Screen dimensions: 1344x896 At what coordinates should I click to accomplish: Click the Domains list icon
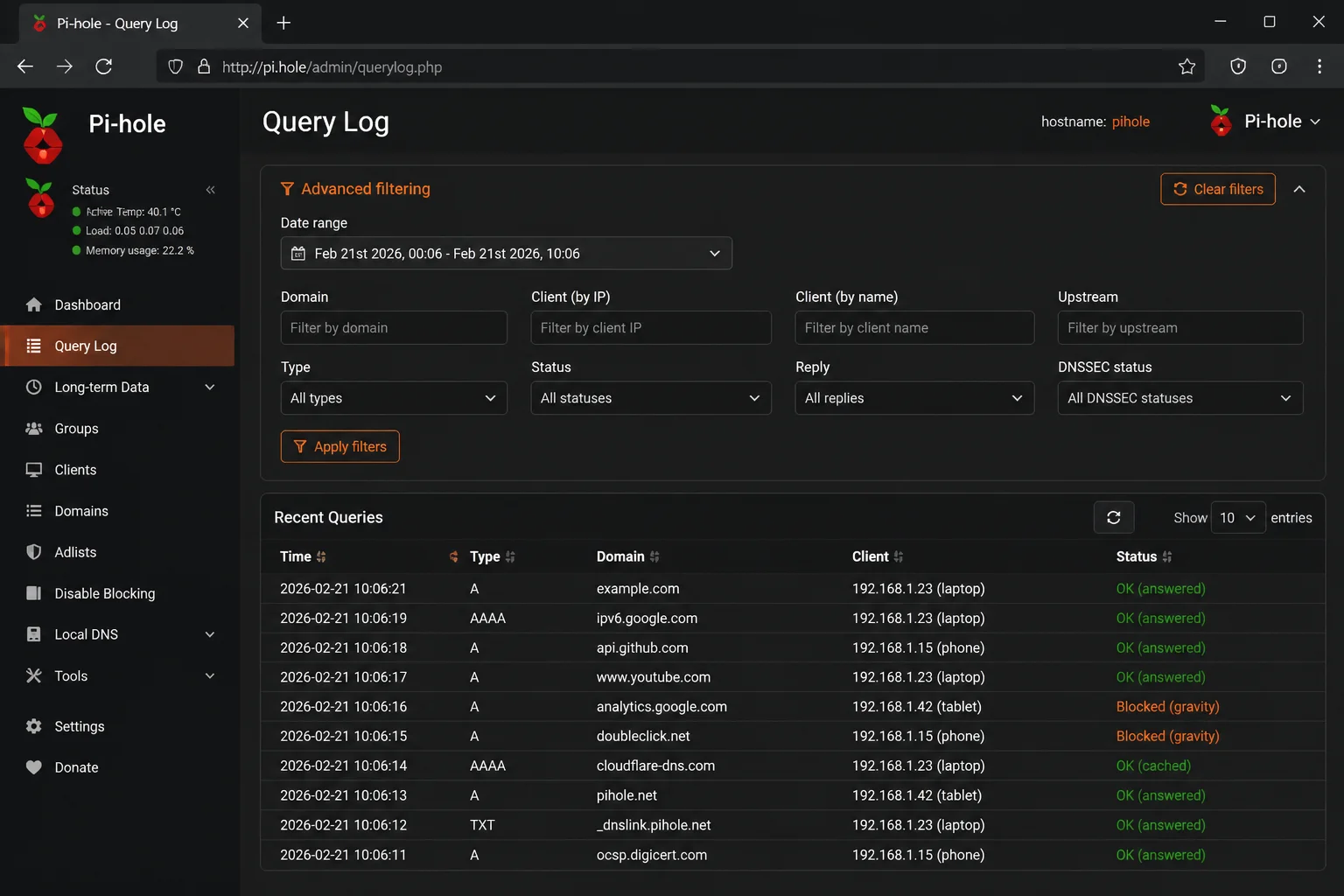coord(34,511)
